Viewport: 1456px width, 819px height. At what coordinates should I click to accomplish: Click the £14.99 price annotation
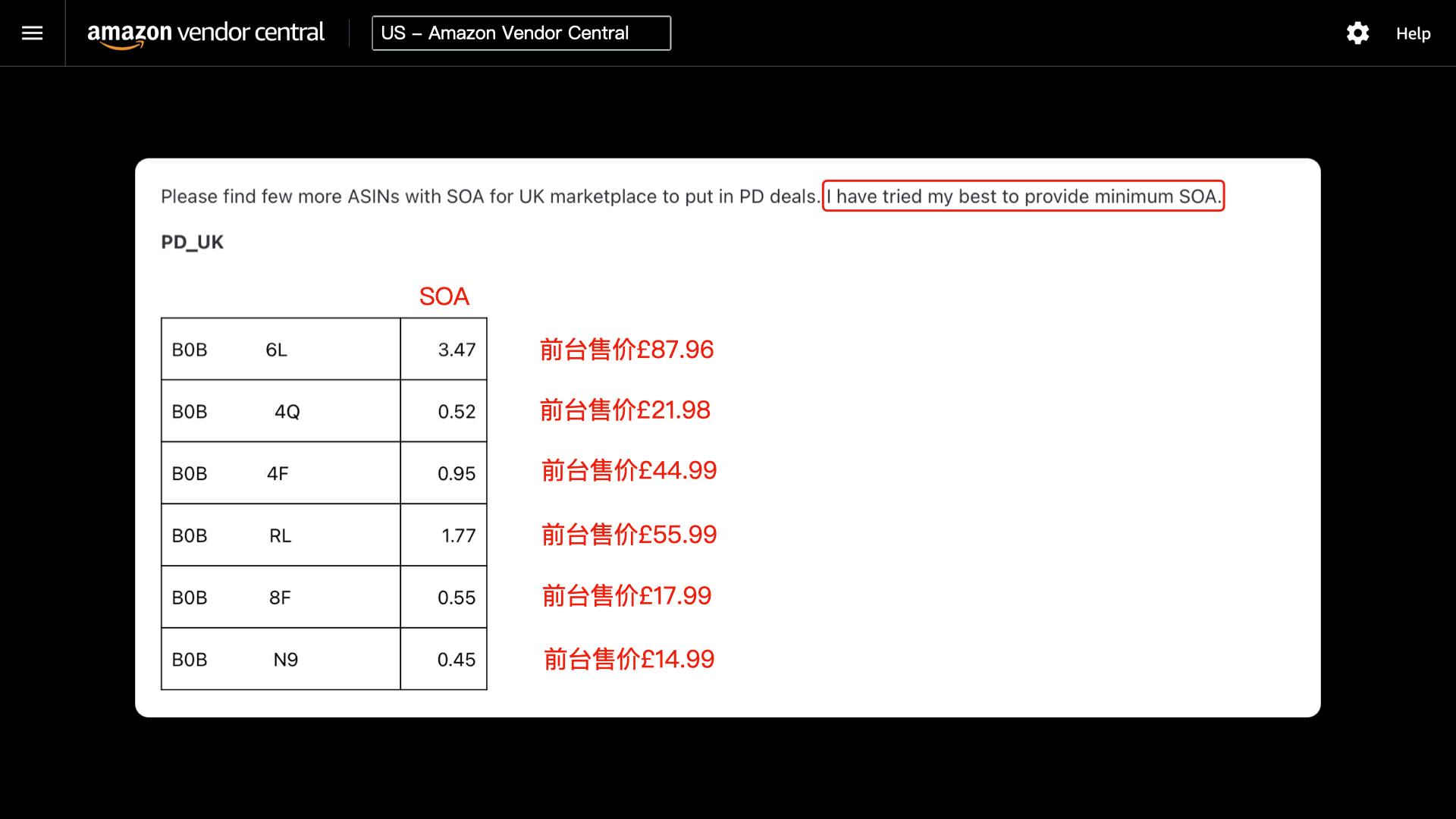[629, 659]
